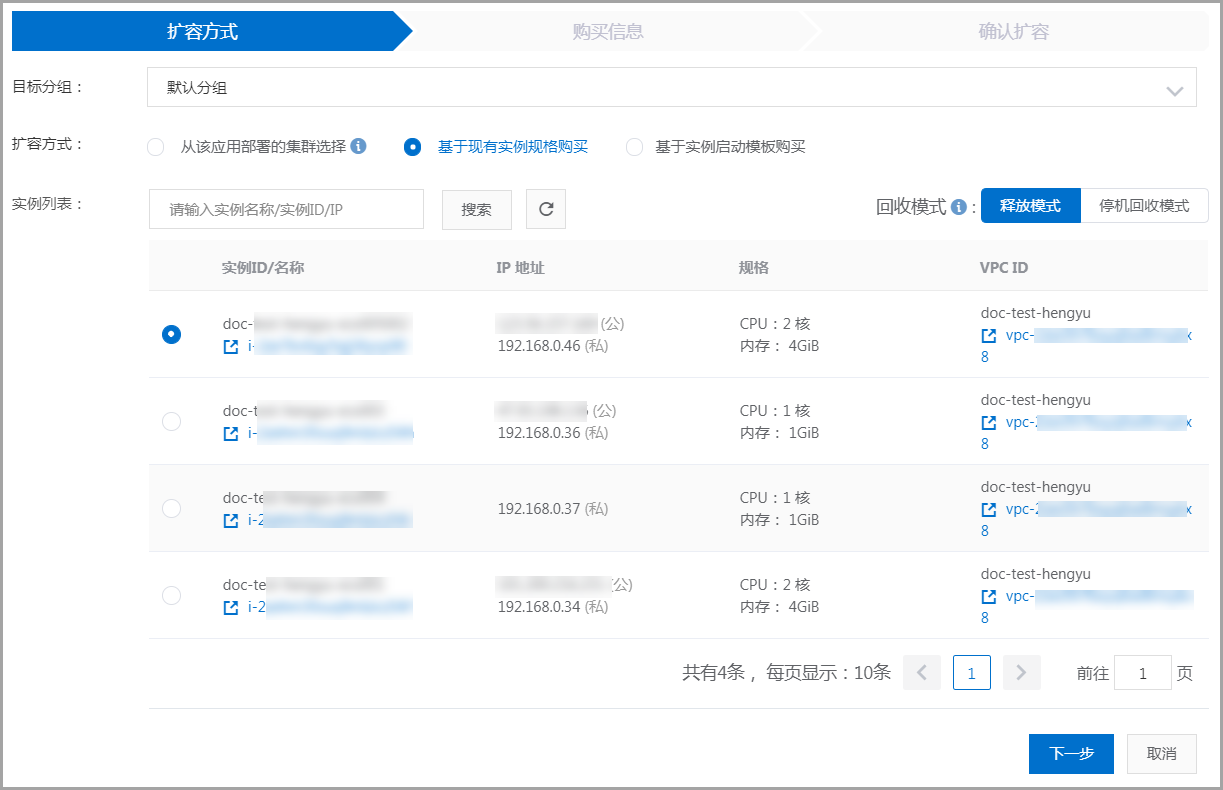Screen dimensions: 1223x790
Task: Select 从该应用部署的集群选择 radio option
Action: point(155,147)
